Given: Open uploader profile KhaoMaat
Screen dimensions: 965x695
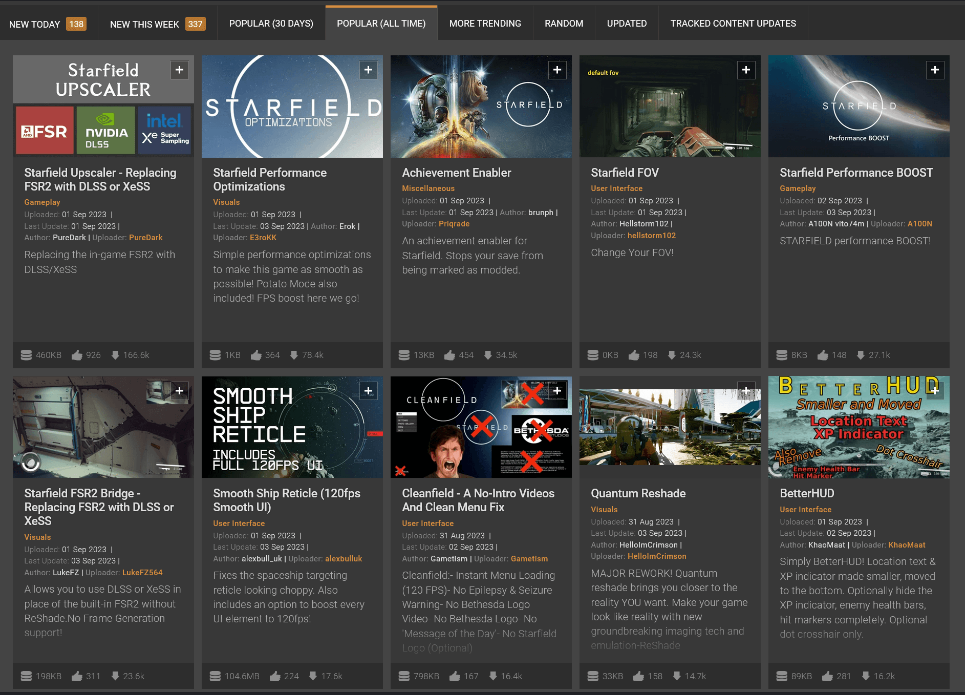Looking at the screenshot, I should [x=907, y=545].
